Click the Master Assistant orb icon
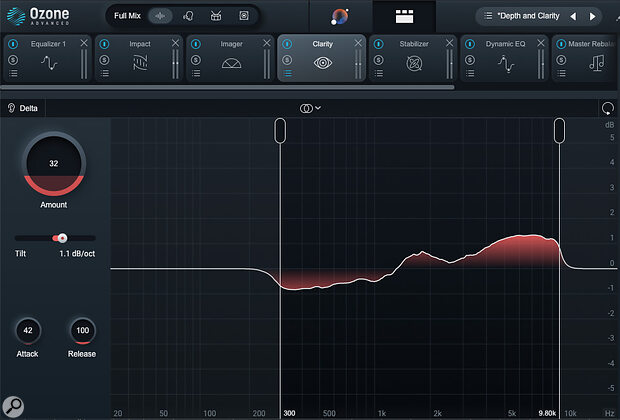Screen dimensions: 620x420 click(340, 17)
